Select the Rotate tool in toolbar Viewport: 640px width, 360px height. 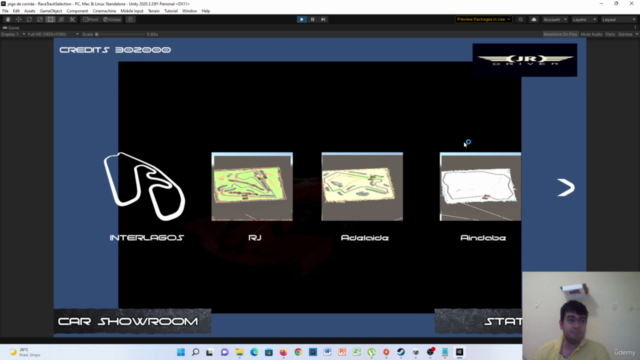(29, 19)
